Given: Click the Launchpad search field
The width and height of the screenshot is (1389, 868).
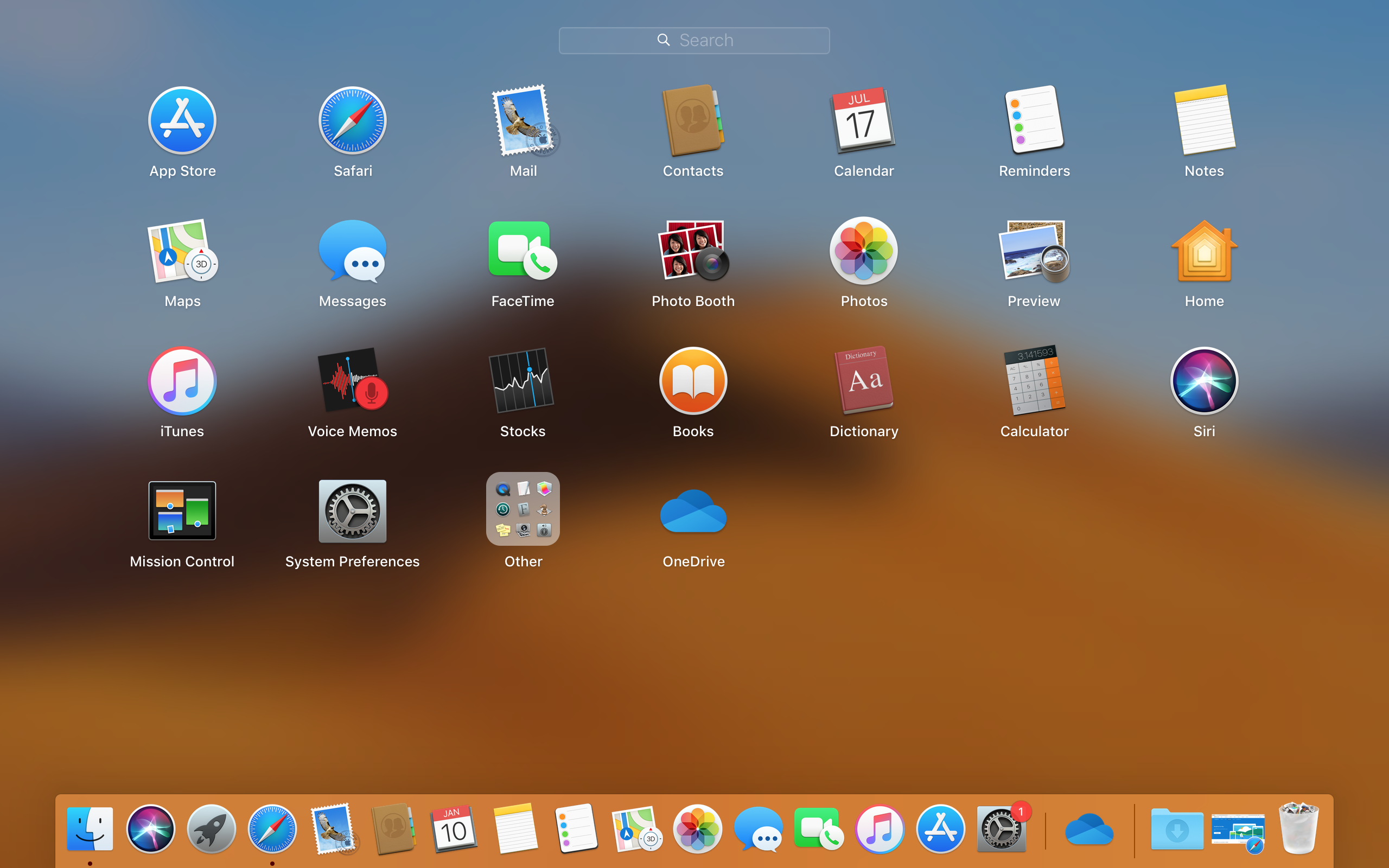Looking at the screenshot, I should (694, 40).
